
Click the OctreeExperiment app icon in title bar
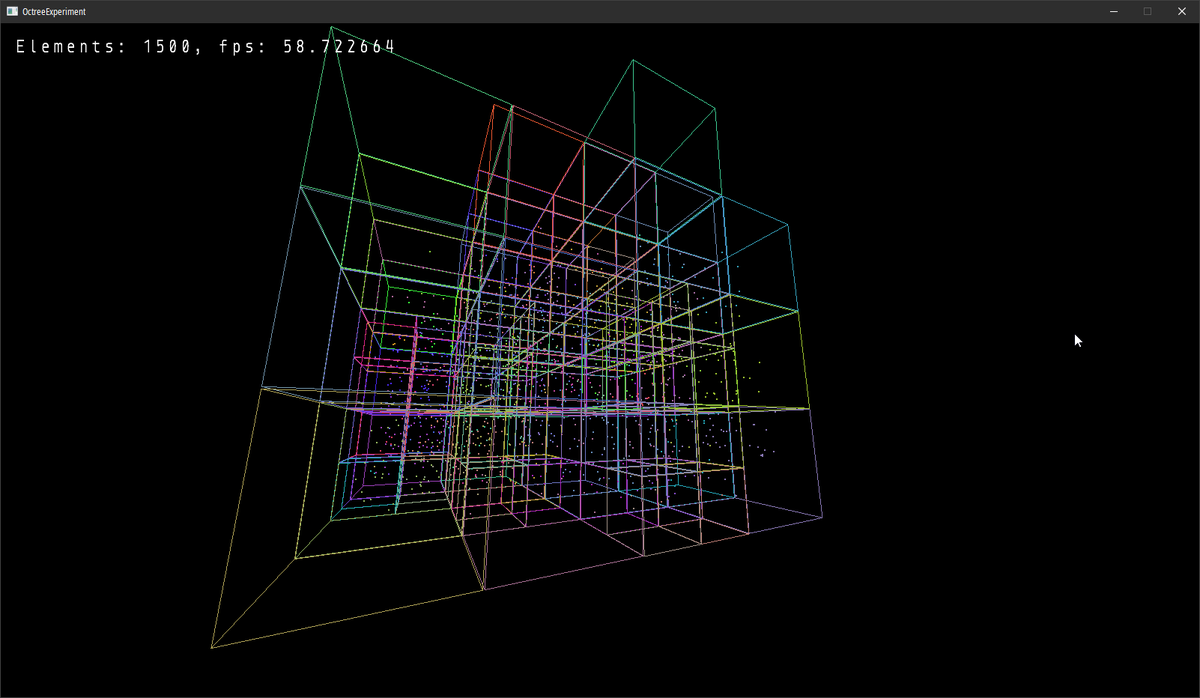click(x=12, y=11)
